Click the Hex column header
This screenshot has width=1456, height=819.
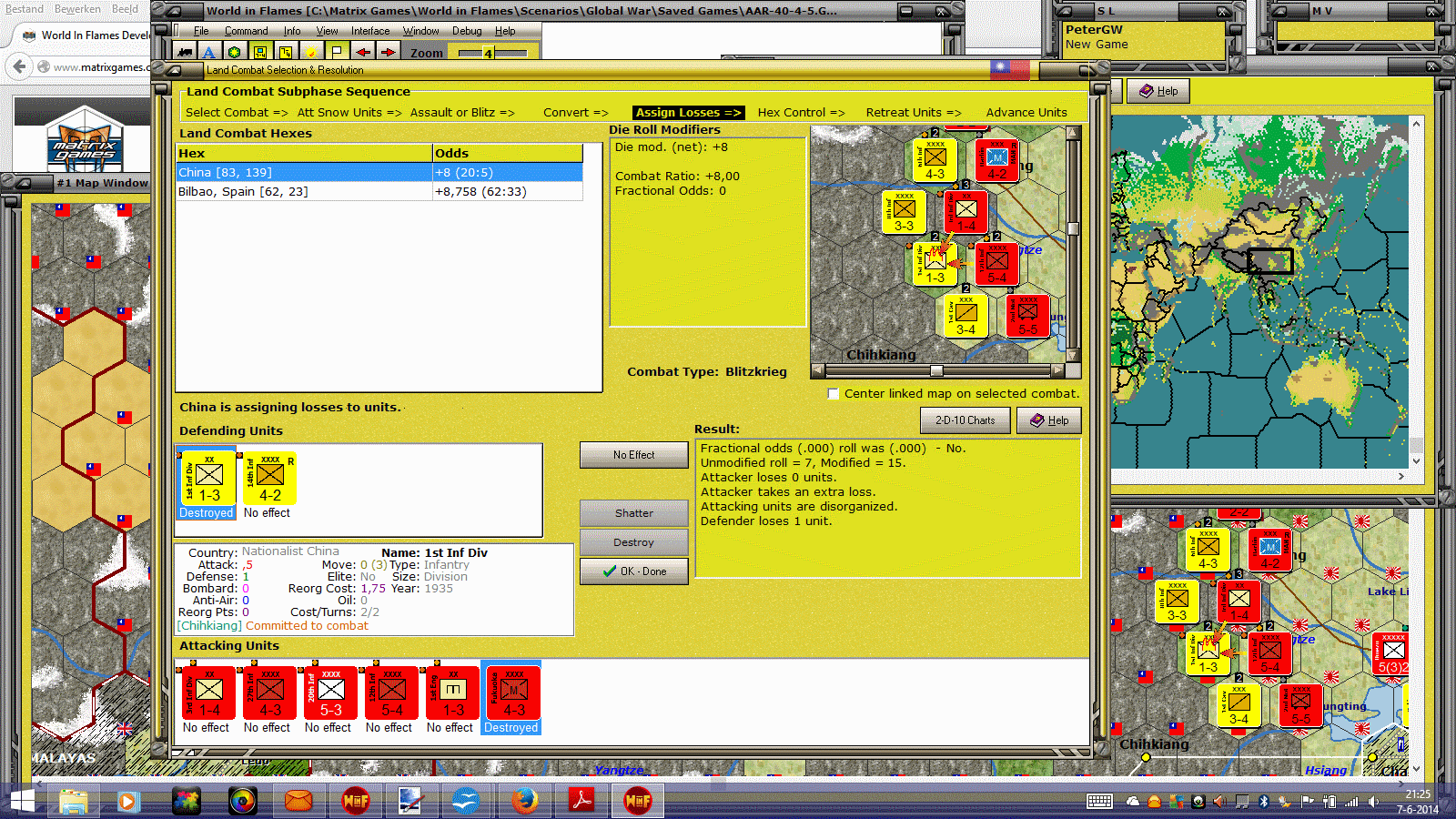pyautogui.click(x=304, y=153)
